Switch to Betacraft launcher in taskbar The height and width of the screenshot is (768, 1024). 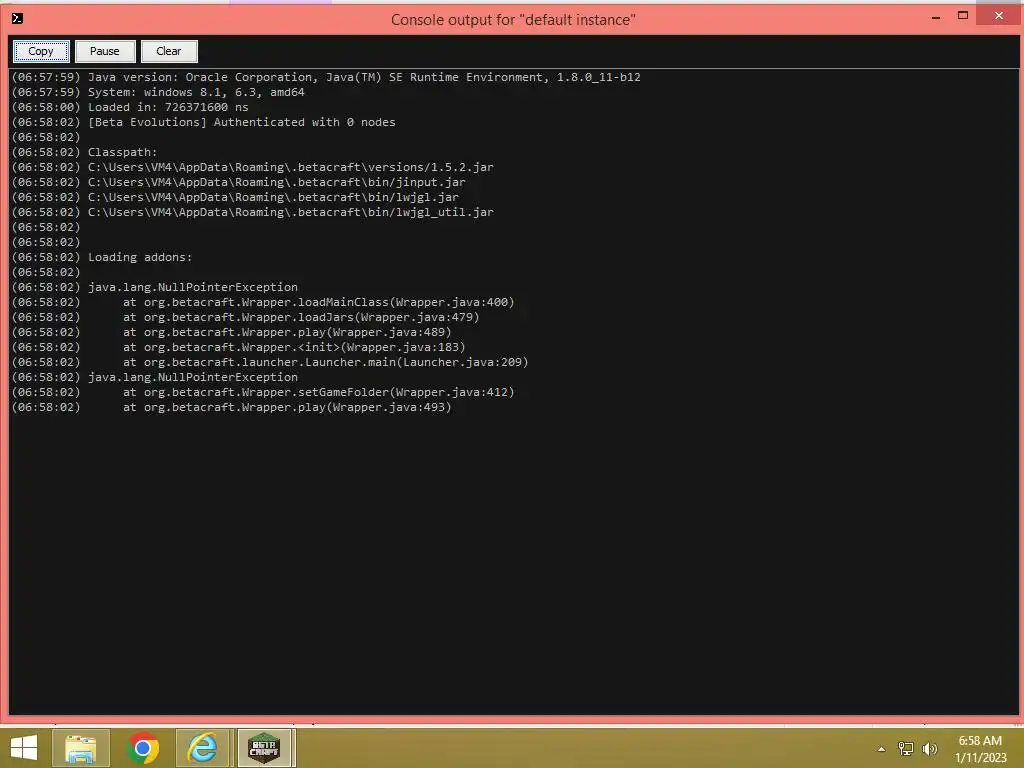[x=265, y=748]
